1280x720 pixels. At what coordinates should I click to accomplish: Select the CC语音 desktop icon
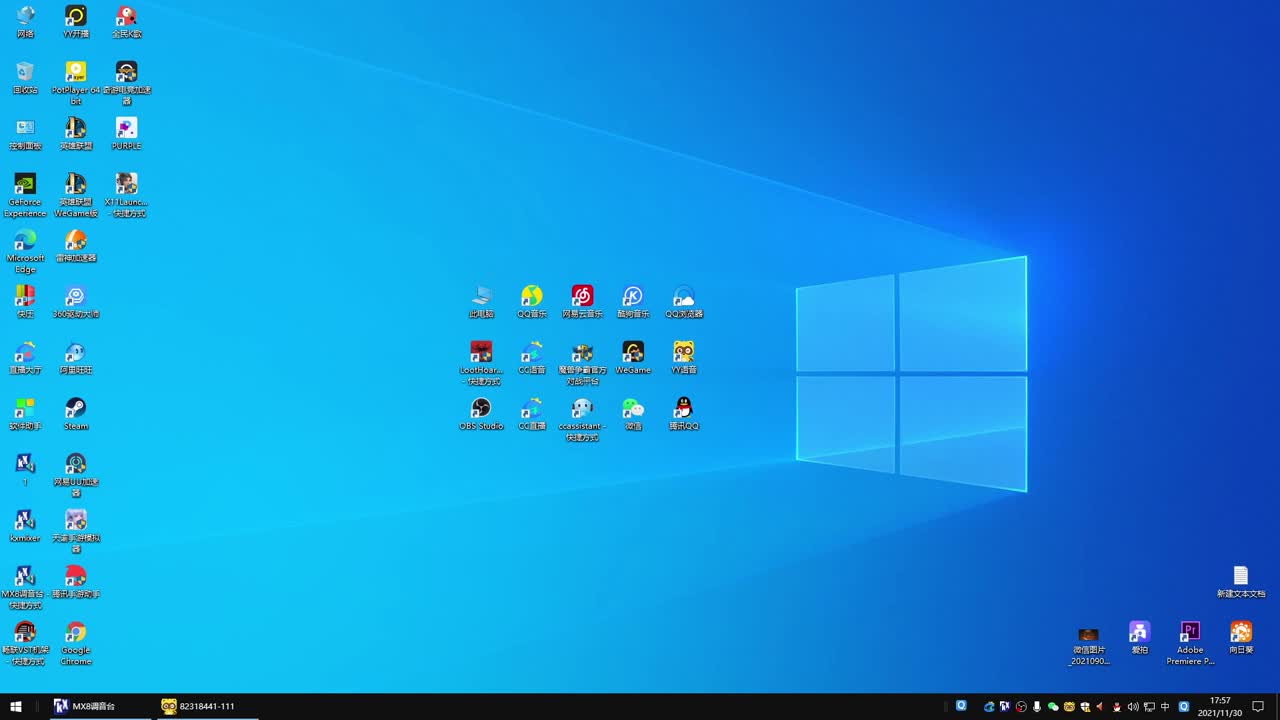click(x=532, y=358)
